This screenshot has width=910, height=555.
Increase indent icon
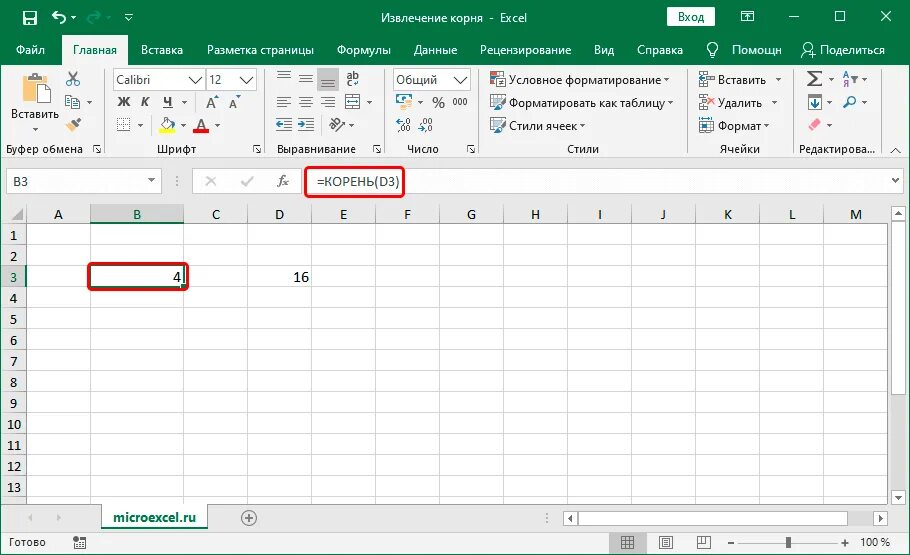[306, 124]
